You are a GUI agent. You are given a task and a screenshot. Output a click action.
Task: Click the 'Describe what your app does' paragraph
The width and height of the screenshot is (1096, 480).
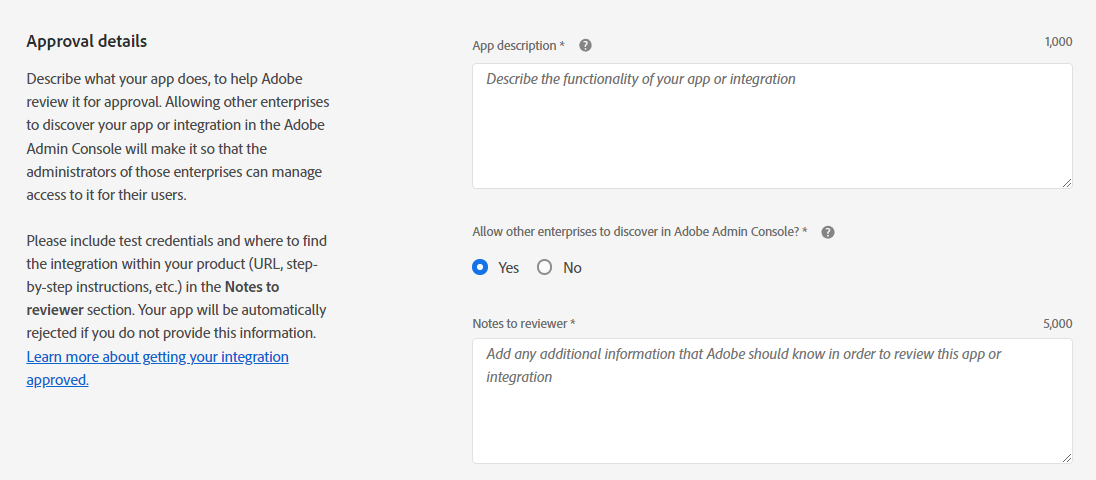click(177, 136)
